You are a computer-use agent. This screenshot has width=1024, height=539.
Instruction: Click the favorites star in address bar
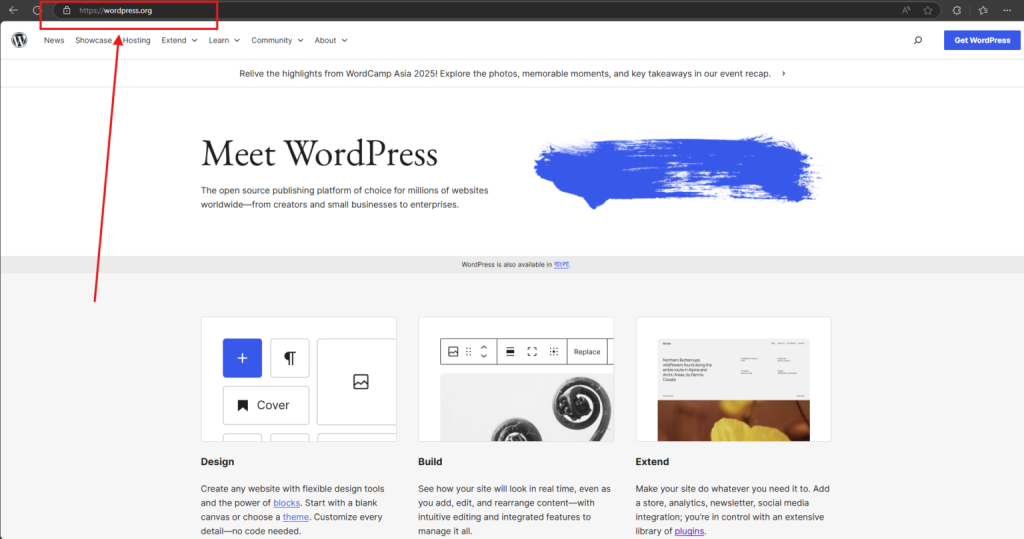coord(928,10)
